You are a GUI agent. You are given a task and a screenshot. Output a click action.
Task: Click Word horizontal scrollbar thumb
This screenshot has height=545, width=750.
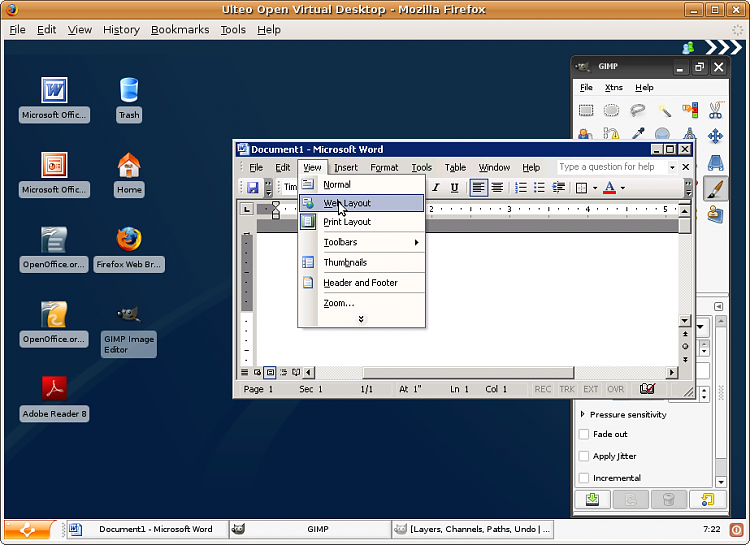pos(468,372)
